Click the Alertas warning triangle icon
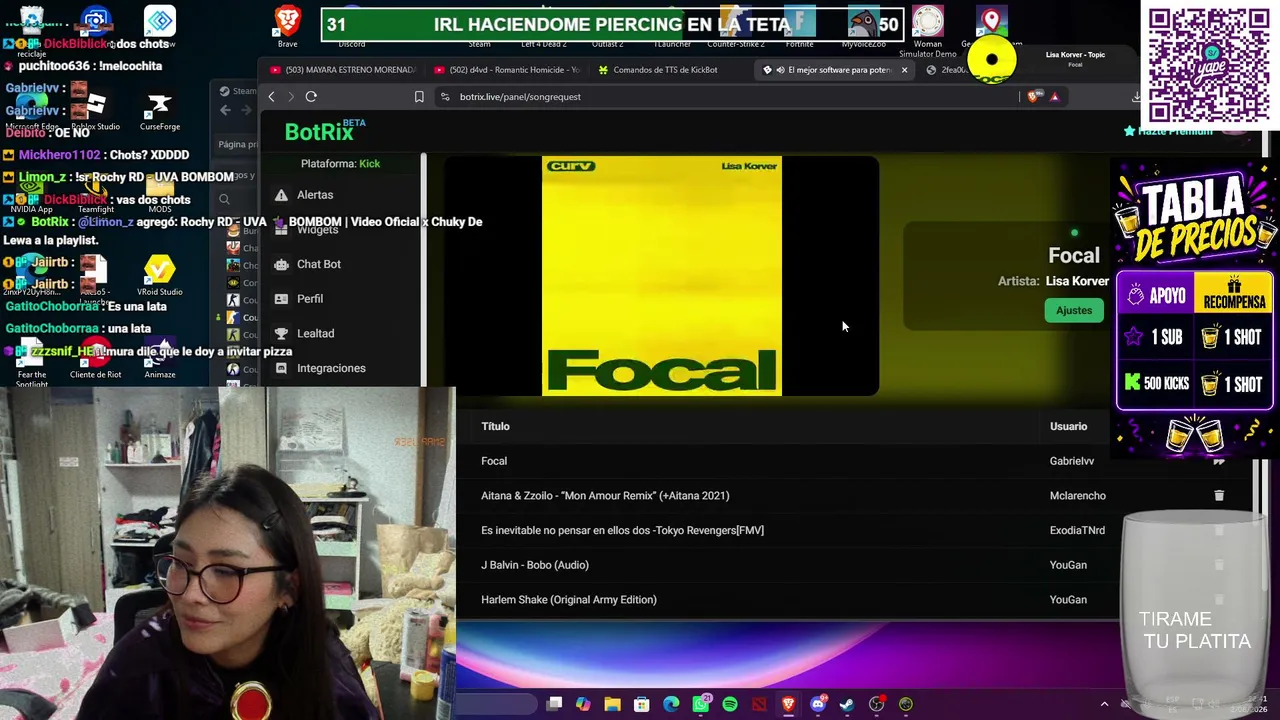This screenshot has height=720, width=1280. (281, 195)
